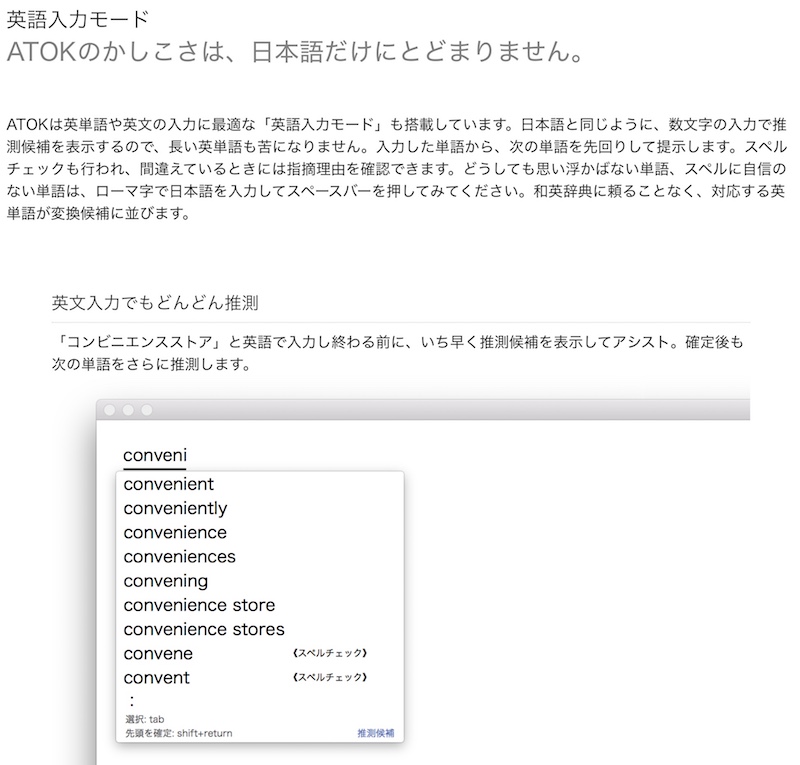Click the スペルチェック label beside convent
Viewport: 800px width, 765px height.
pos(330,677)
